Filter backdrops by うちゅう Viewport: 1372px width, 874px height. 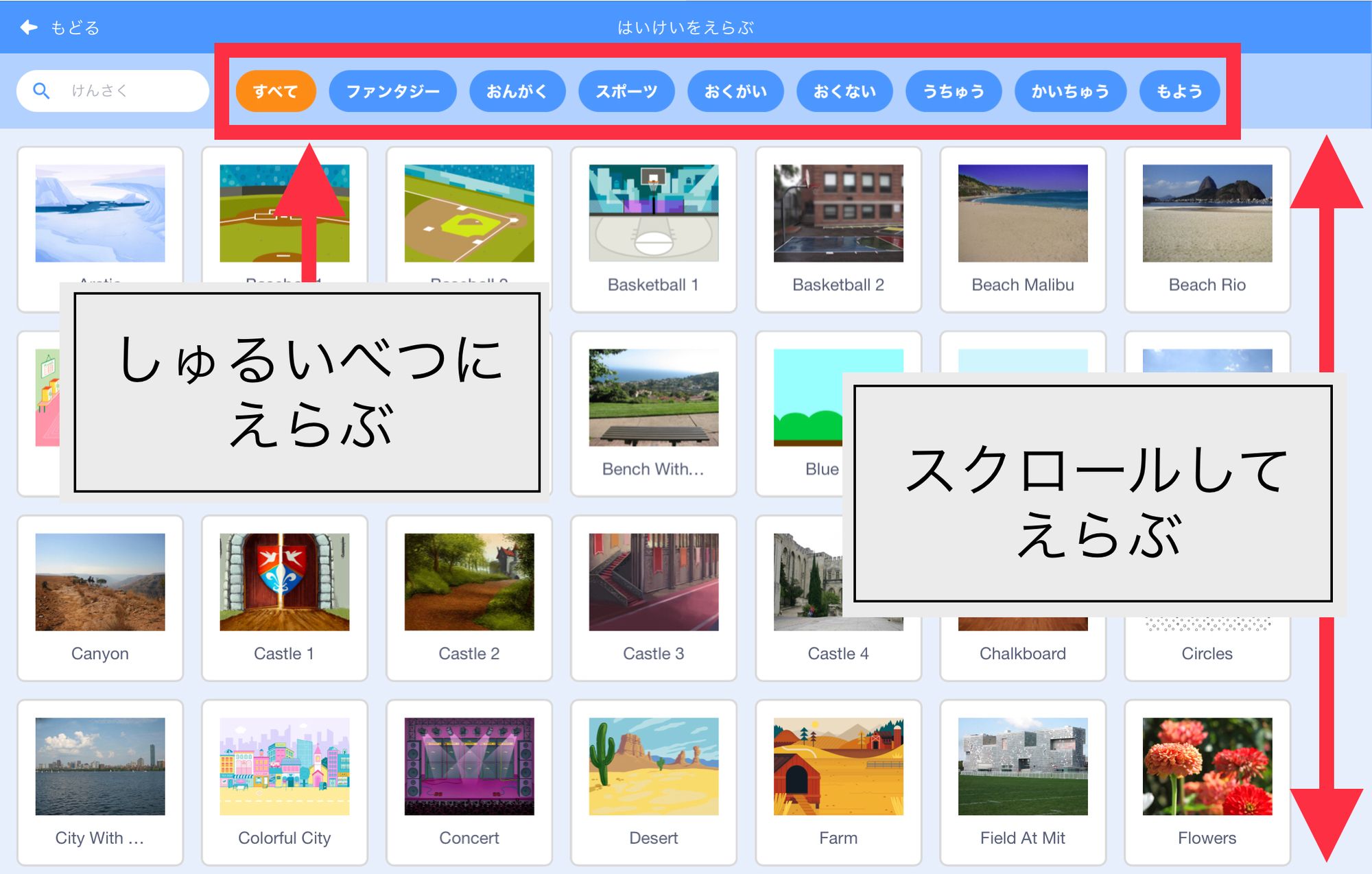point(954,90)
